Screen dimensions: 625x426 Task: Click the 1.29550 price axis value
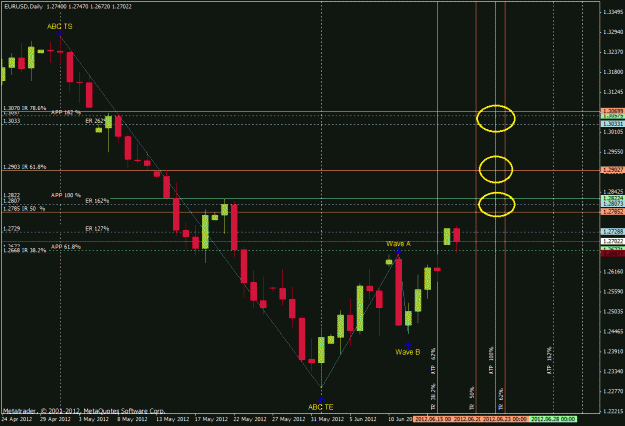point(613,152)
